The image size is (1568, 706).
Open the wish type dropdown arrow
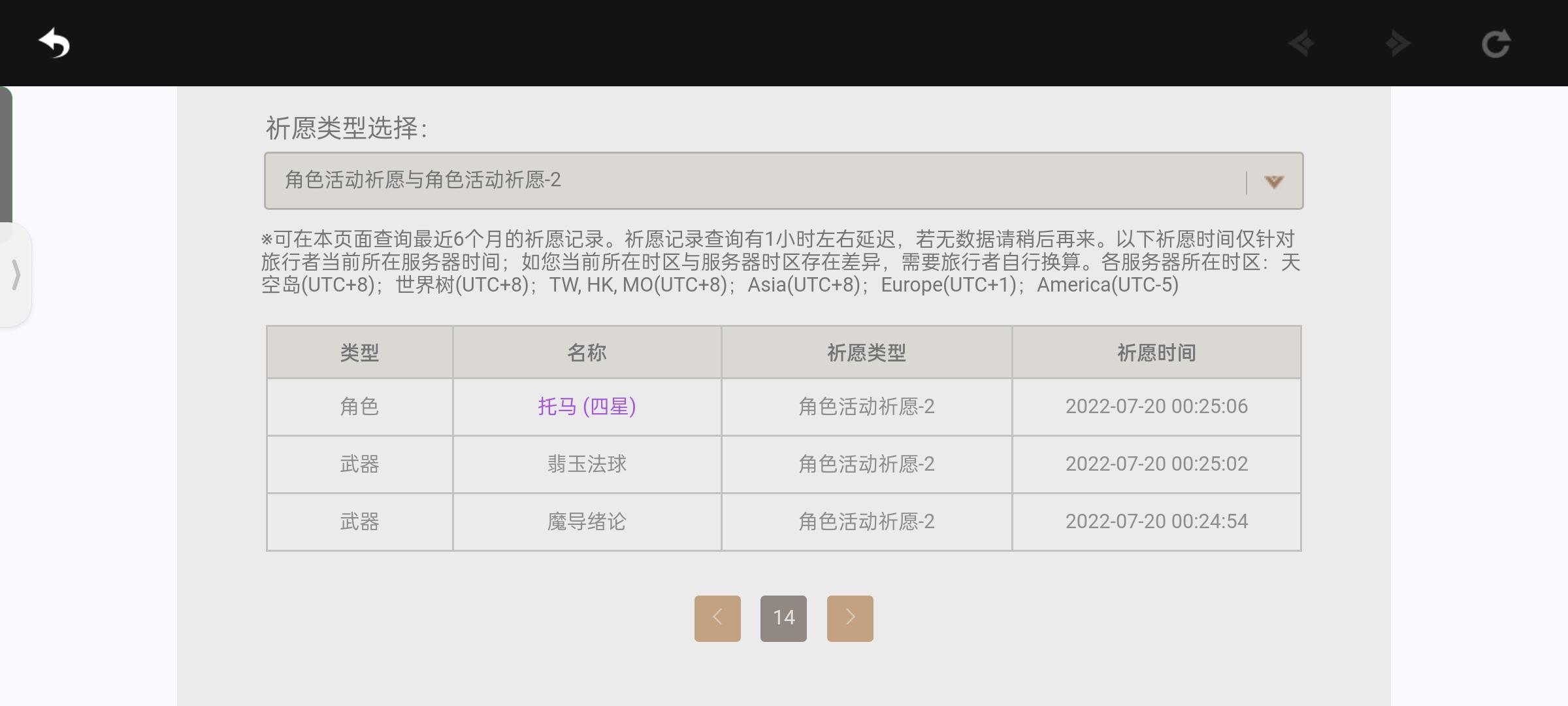[x=1273, y=182]
